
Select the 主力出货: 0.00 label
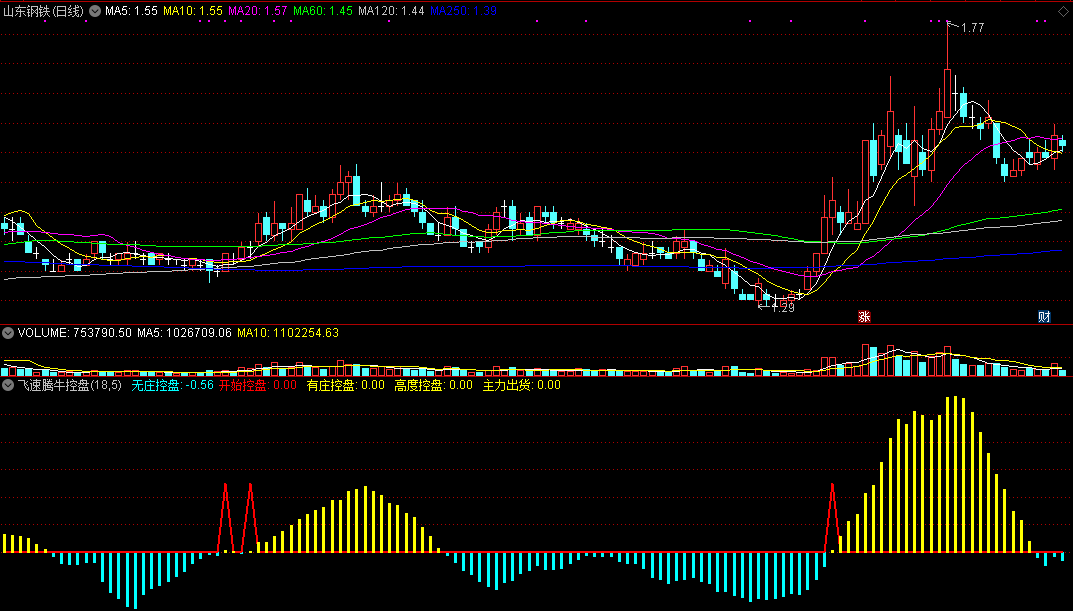(x=521, y=385)
